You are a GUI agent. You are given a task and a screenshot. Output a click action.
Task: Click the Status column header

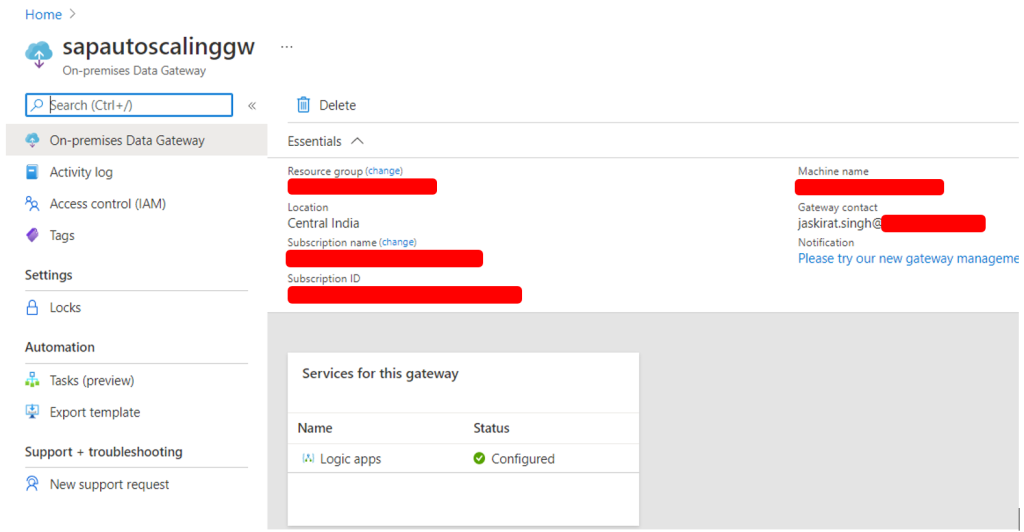coord(491,428)
